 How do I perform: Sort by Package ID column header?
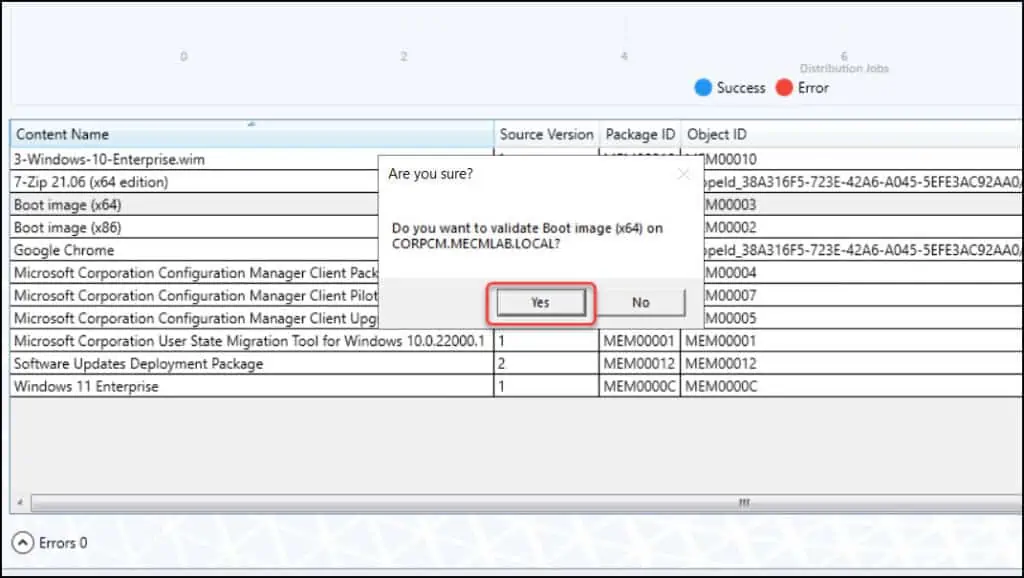[x=640, y=134]
